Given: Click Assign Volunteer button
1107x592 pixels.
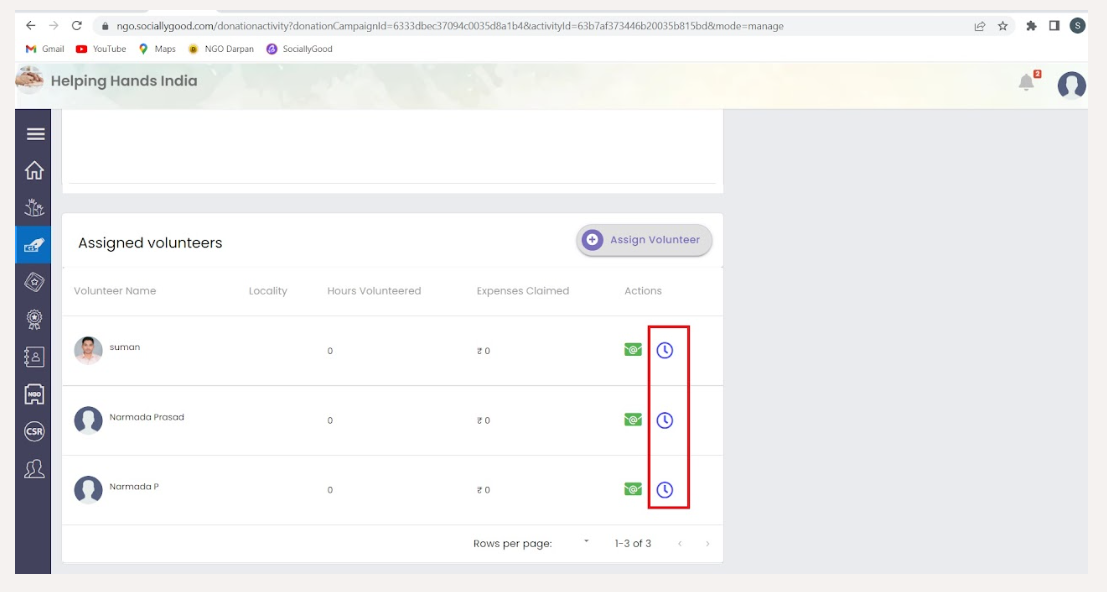Looking at the screenshot, I should (x=644, y=240).
